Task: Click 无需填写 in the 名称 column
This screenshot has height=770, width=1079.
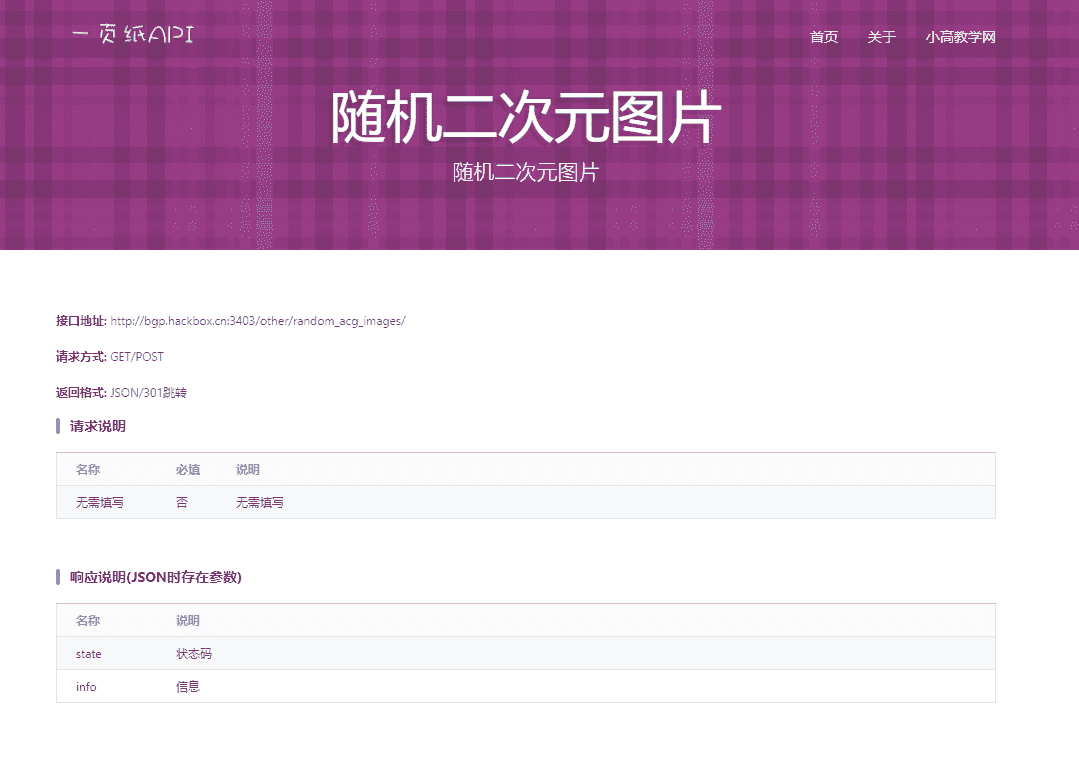Action: 100,503
